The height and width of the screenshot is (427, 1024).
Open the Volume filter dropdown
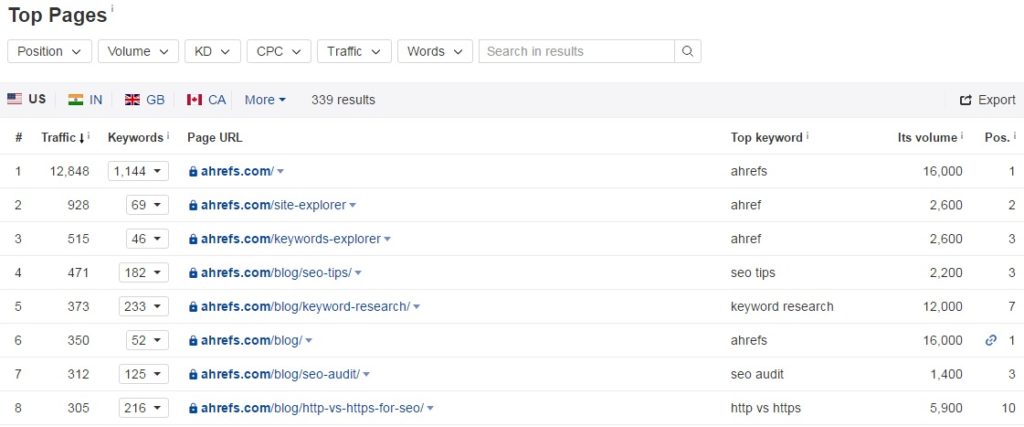[138, 52]
